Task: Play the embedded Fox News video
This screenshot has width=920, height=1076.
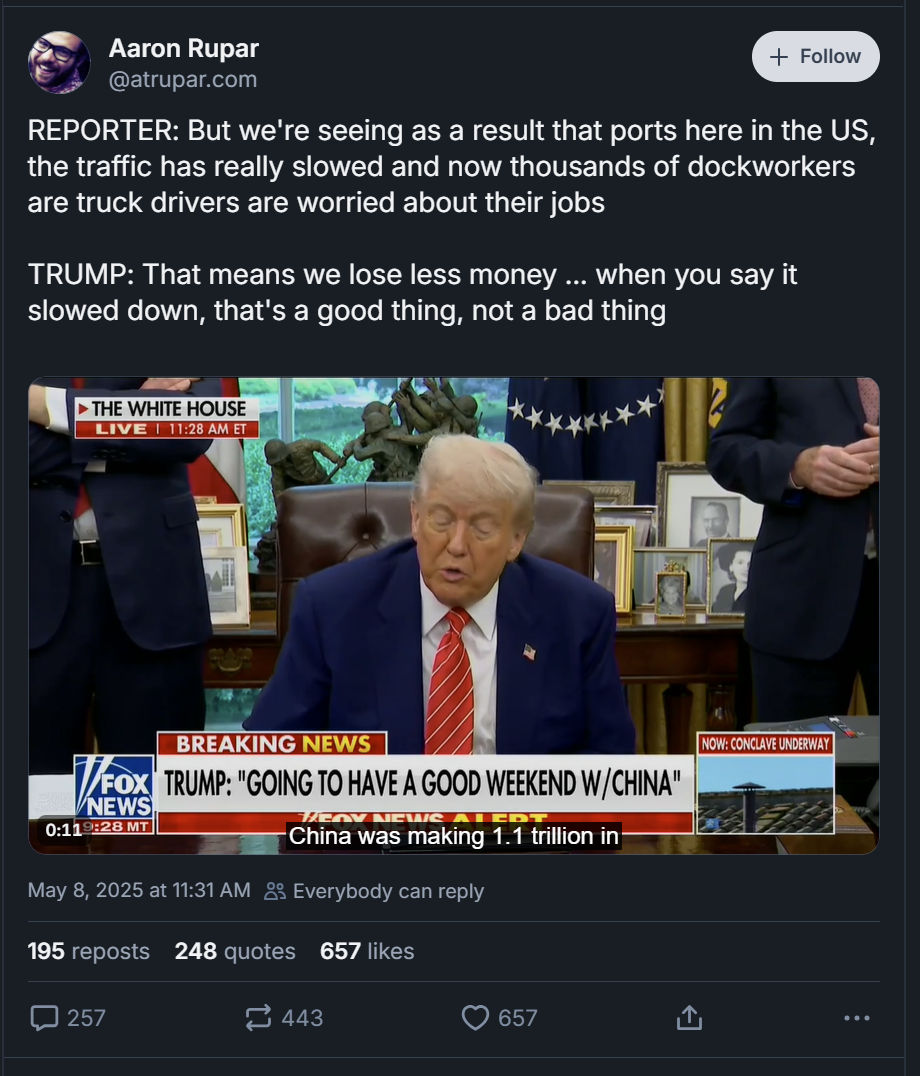Action: [x=453, y=616]
